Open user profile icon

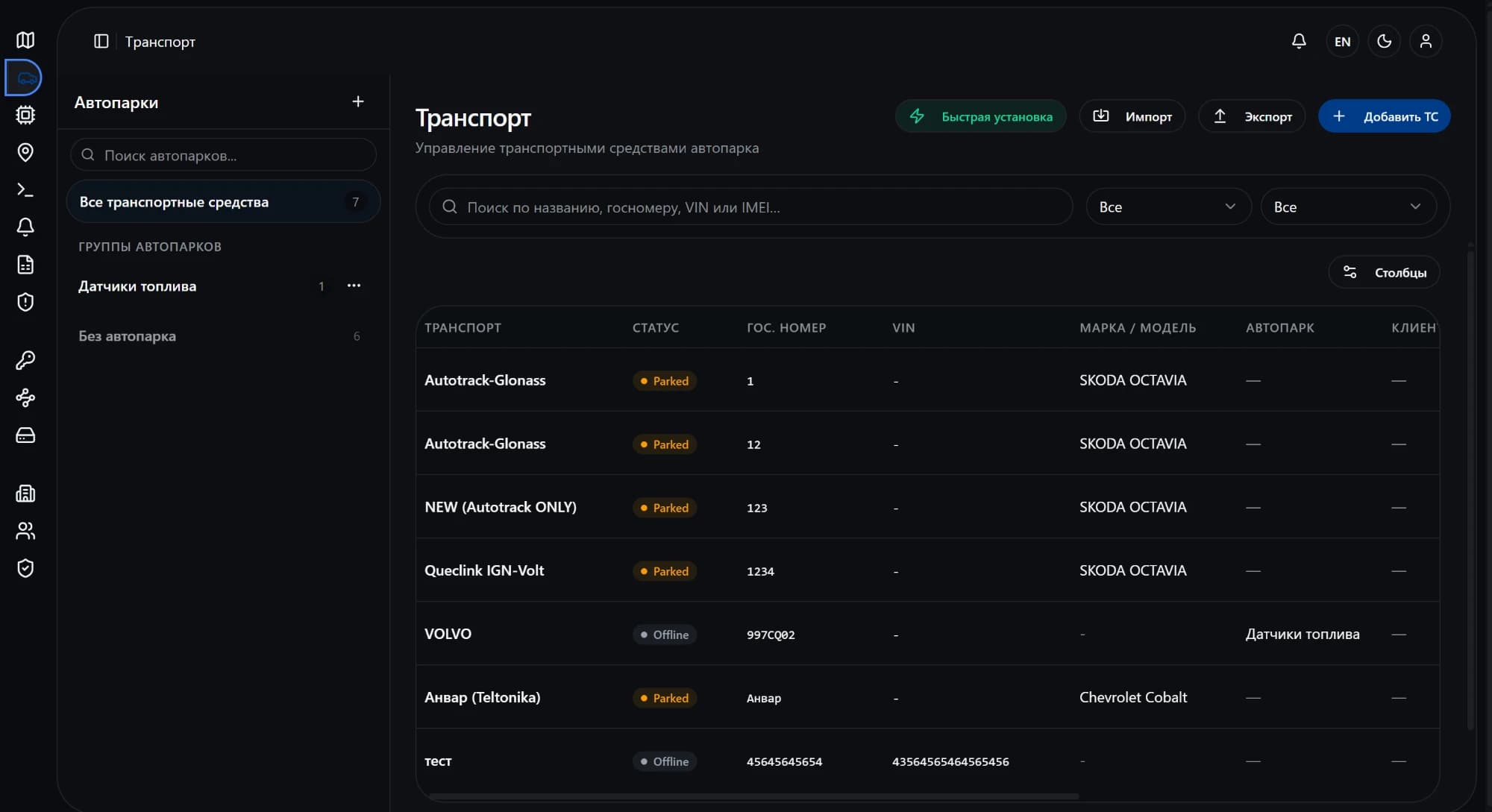[1426, 41]
